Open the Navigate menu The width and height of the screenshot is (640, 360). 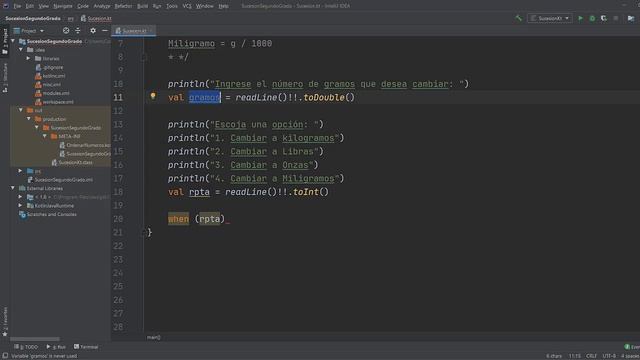62,6
